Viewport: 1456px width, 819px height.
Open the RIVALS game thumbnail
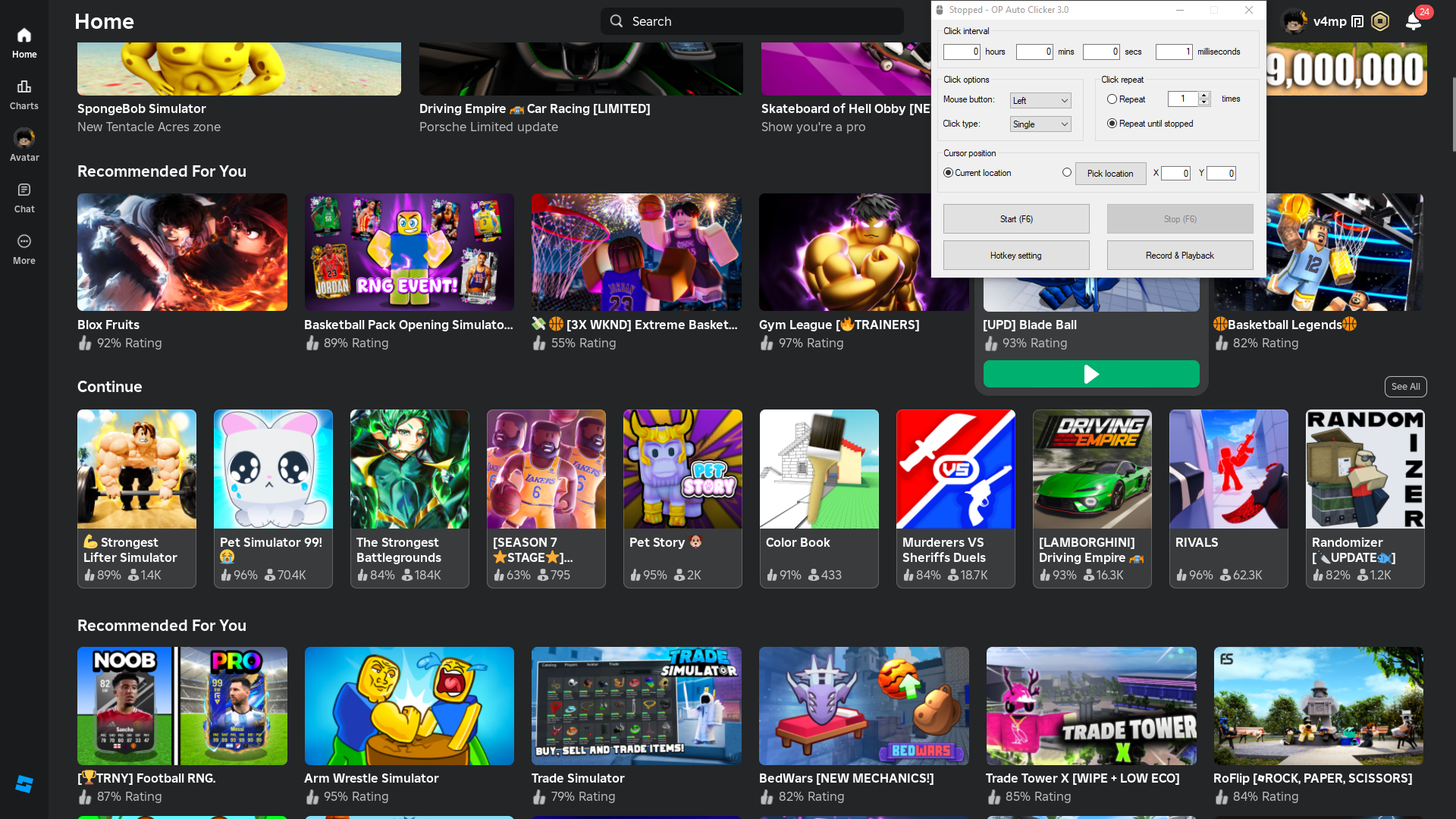click(1228, 469)
